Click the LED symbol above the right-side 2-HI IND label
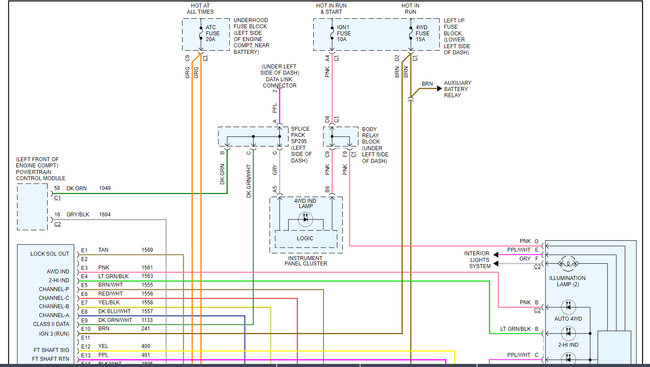650x367 pixels. 568,333
